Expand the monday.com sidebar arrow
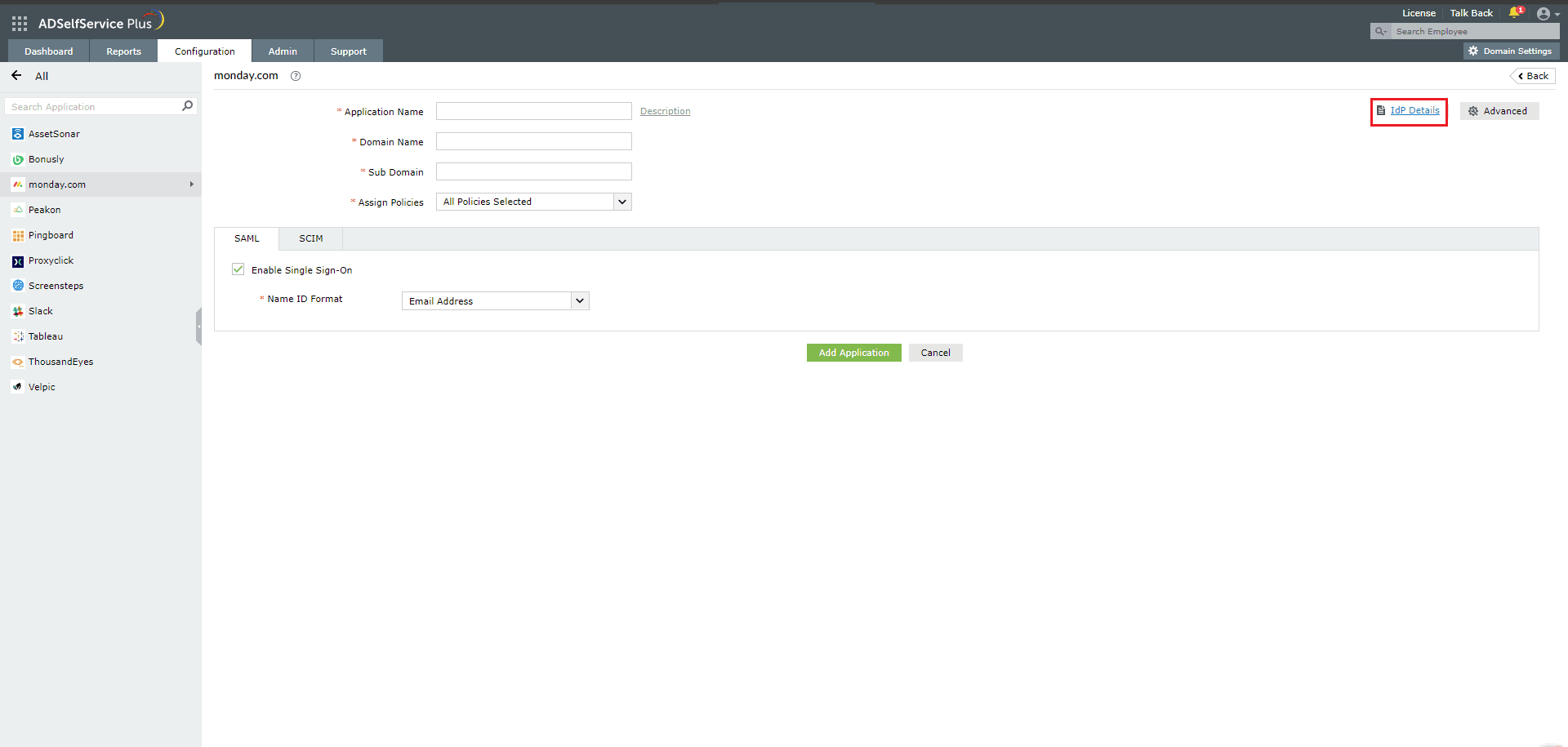Viewport: 1568px width, 747px height. [x=191, y=185]
